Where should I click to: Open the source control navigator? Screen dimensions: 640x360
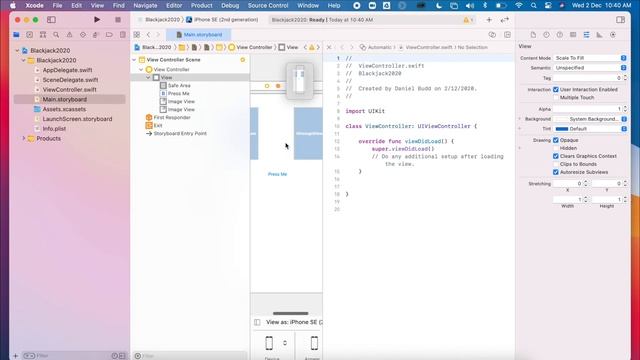coord(29,35)
